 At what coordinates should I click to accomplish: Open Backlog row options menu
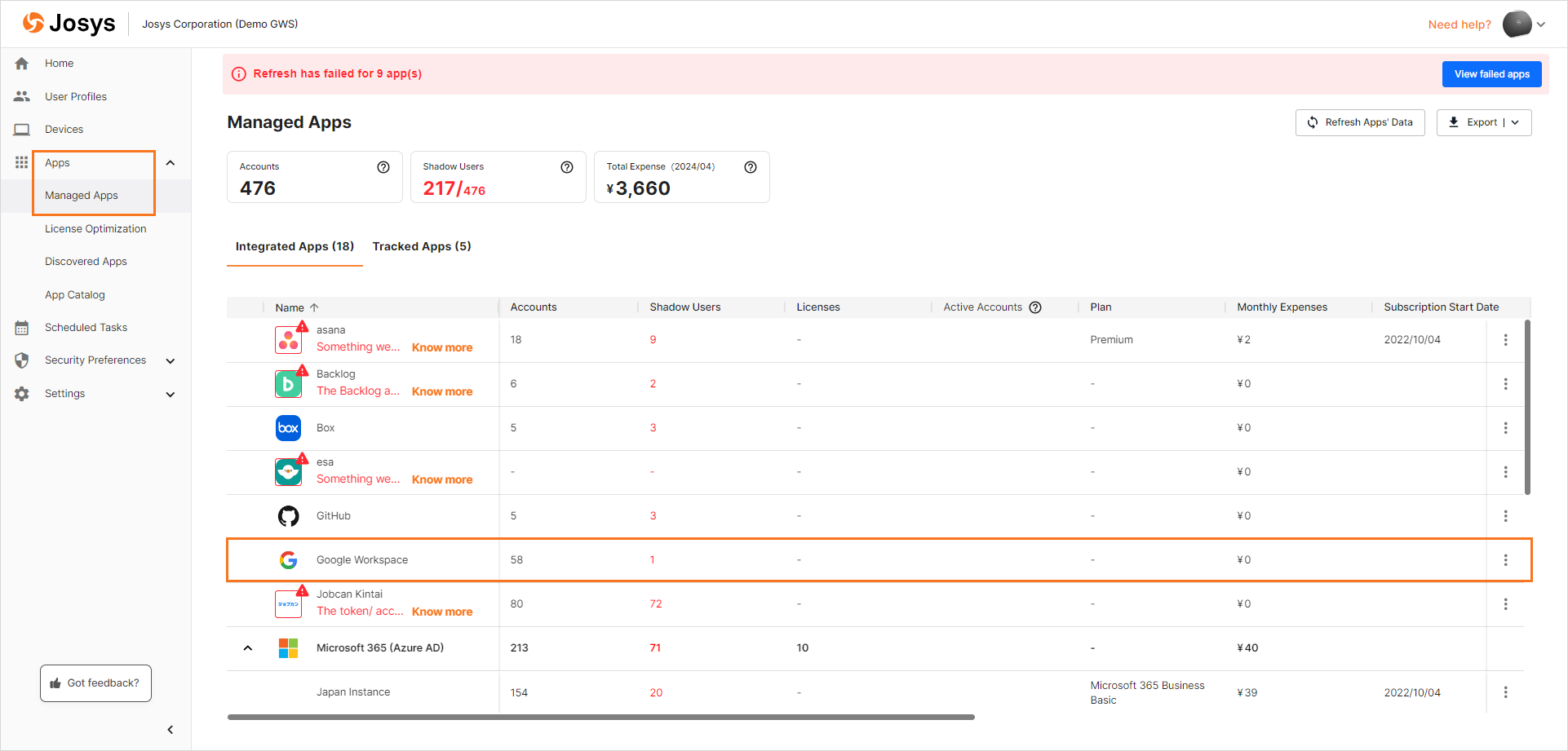(1506, 384)
